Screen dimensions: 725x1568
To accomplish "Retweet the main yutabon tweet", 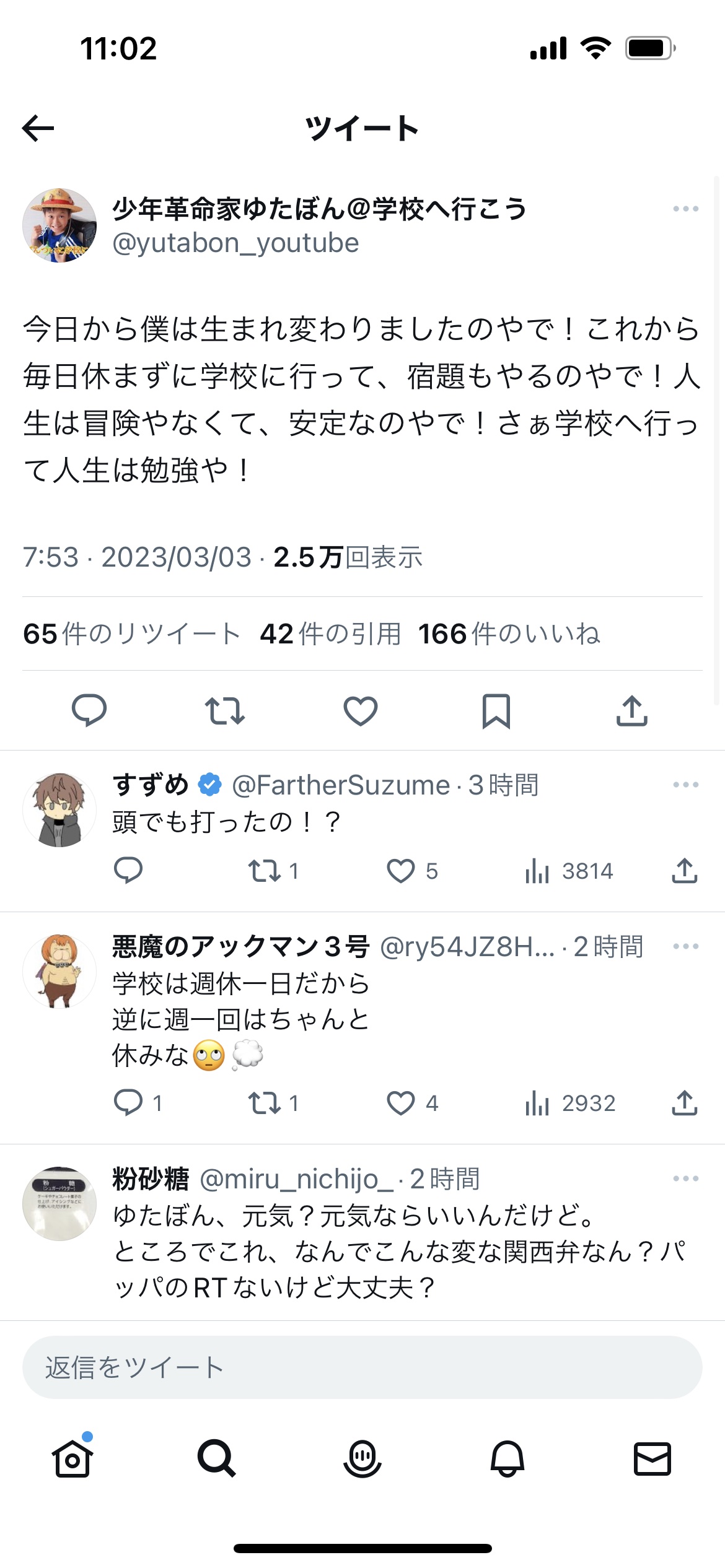I will tap(225, 710).
